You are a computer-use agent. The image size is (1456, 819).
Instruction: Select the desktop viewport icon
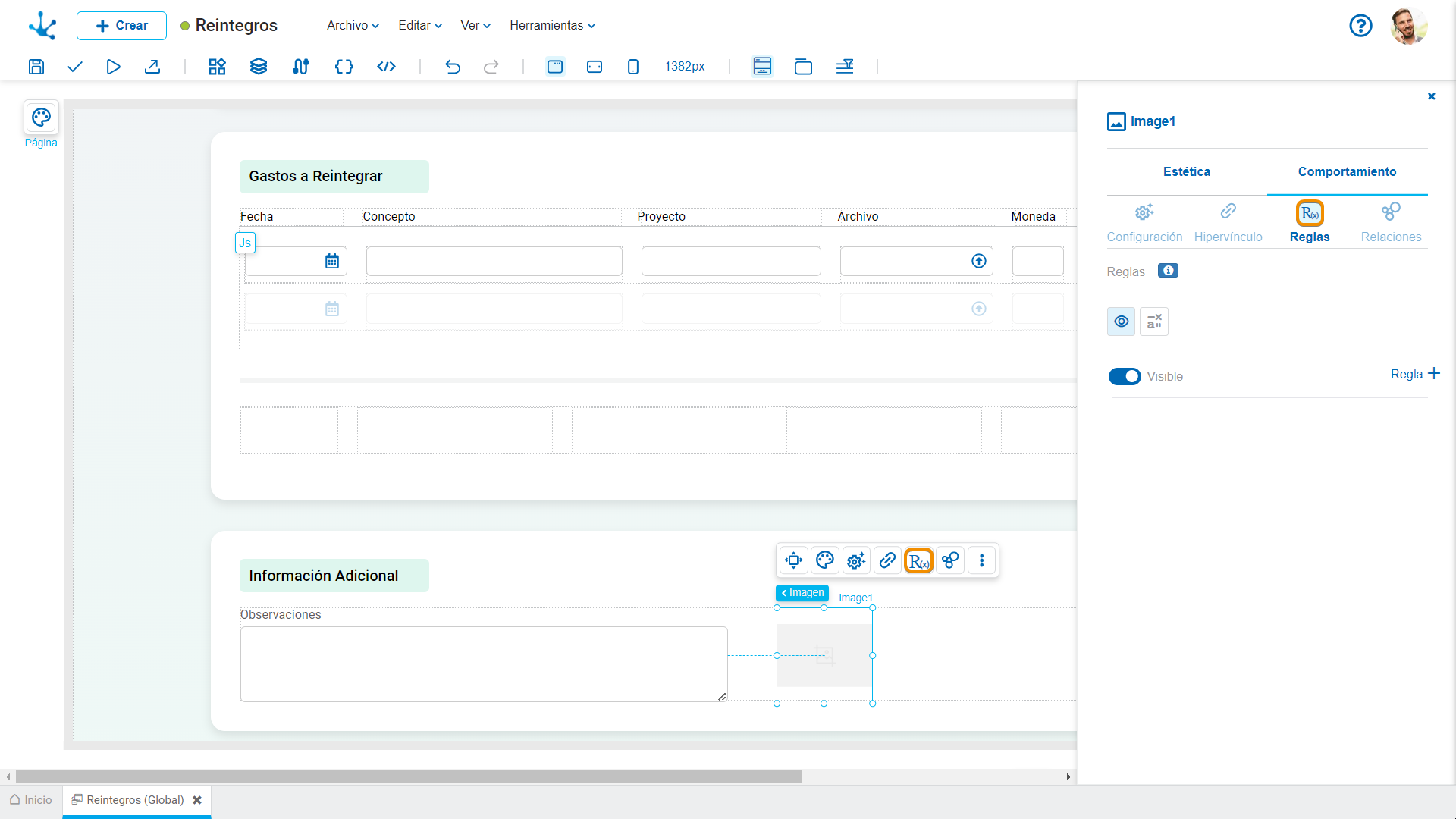(555, 67)
